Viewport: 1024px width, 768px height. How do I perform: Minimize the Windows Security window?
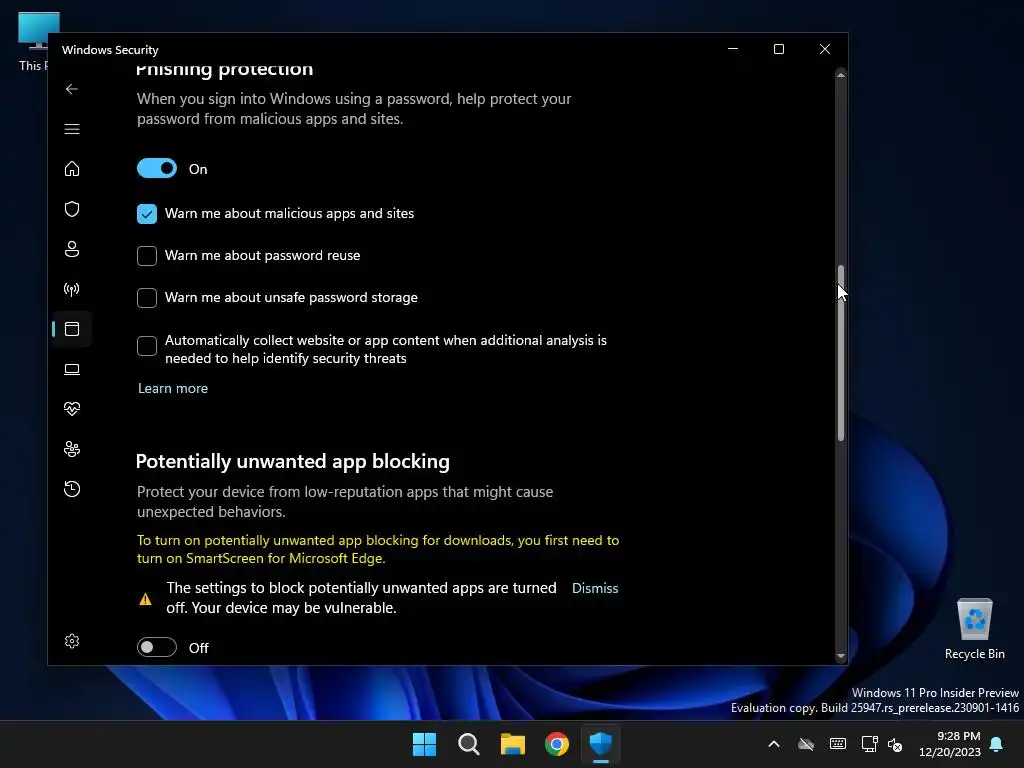pos(733,49)
